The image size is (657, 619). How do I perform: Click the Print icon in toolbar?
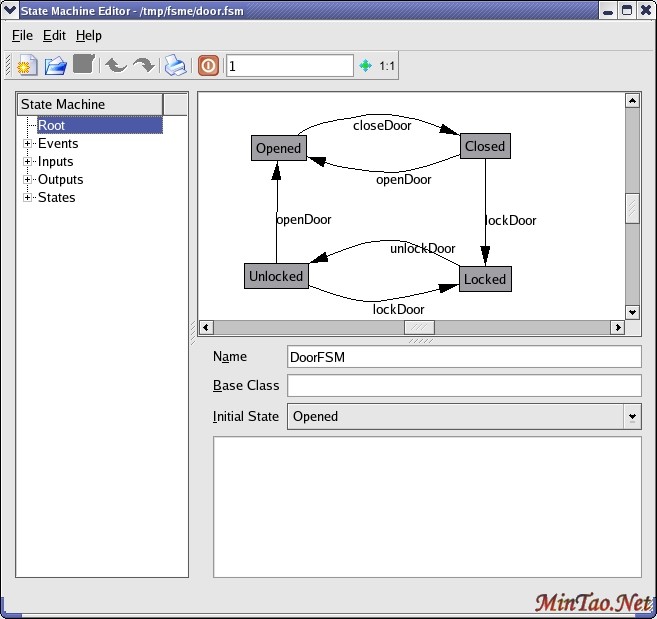click(176, 66)
